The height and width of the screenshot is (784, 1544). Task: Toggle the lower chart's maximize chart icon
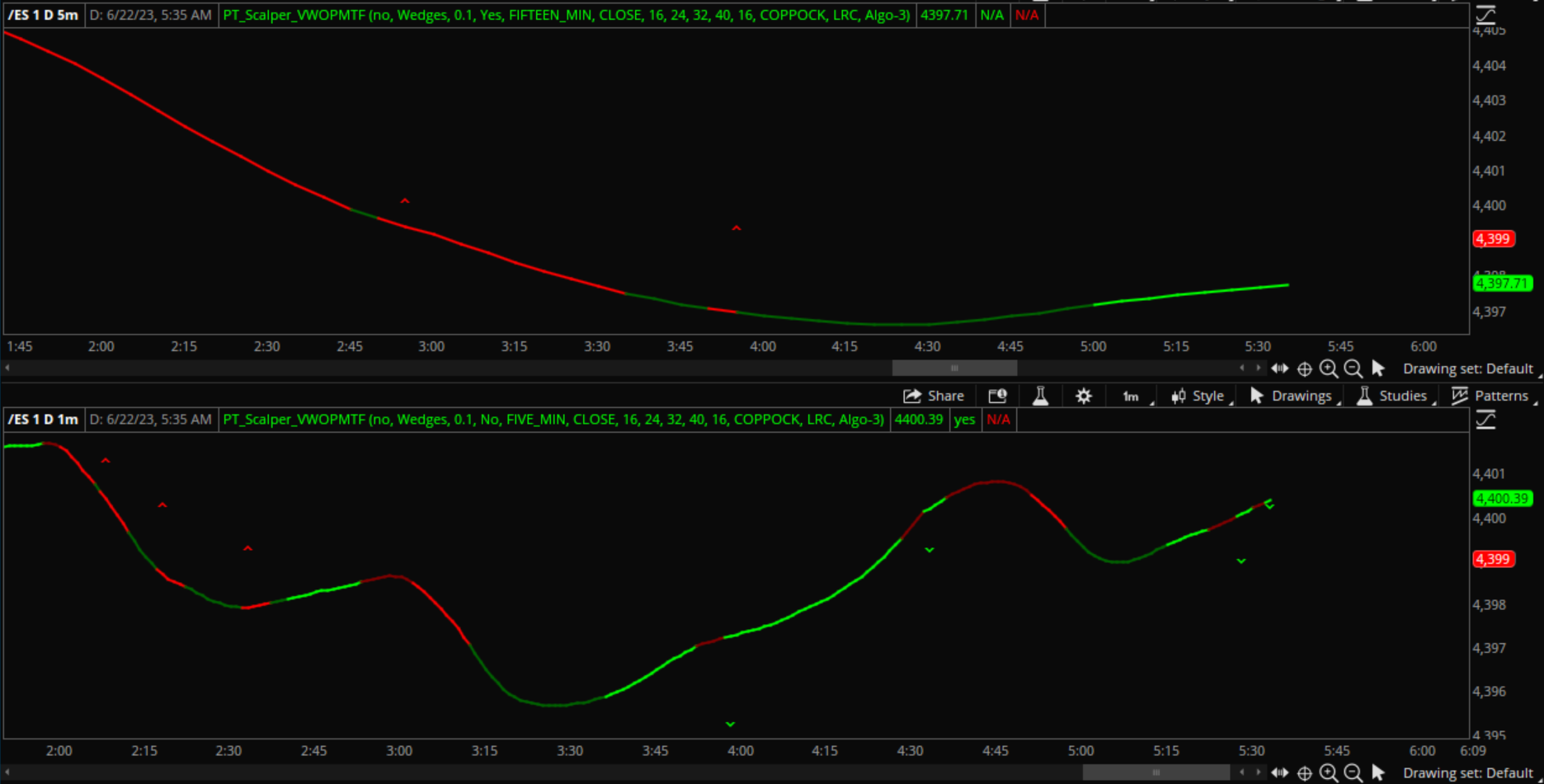(x=1487, y=419)
